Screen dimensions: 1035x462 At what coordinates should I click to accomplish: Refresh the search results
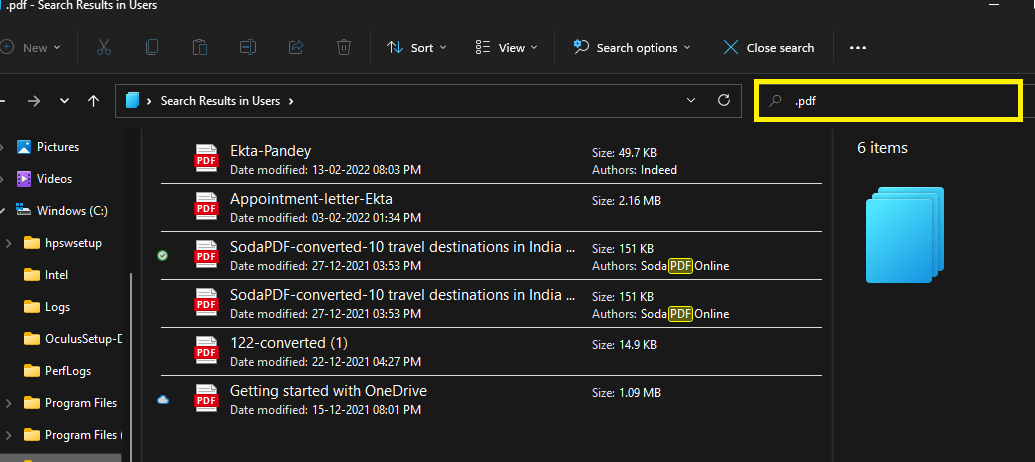(x=724, y=101)
